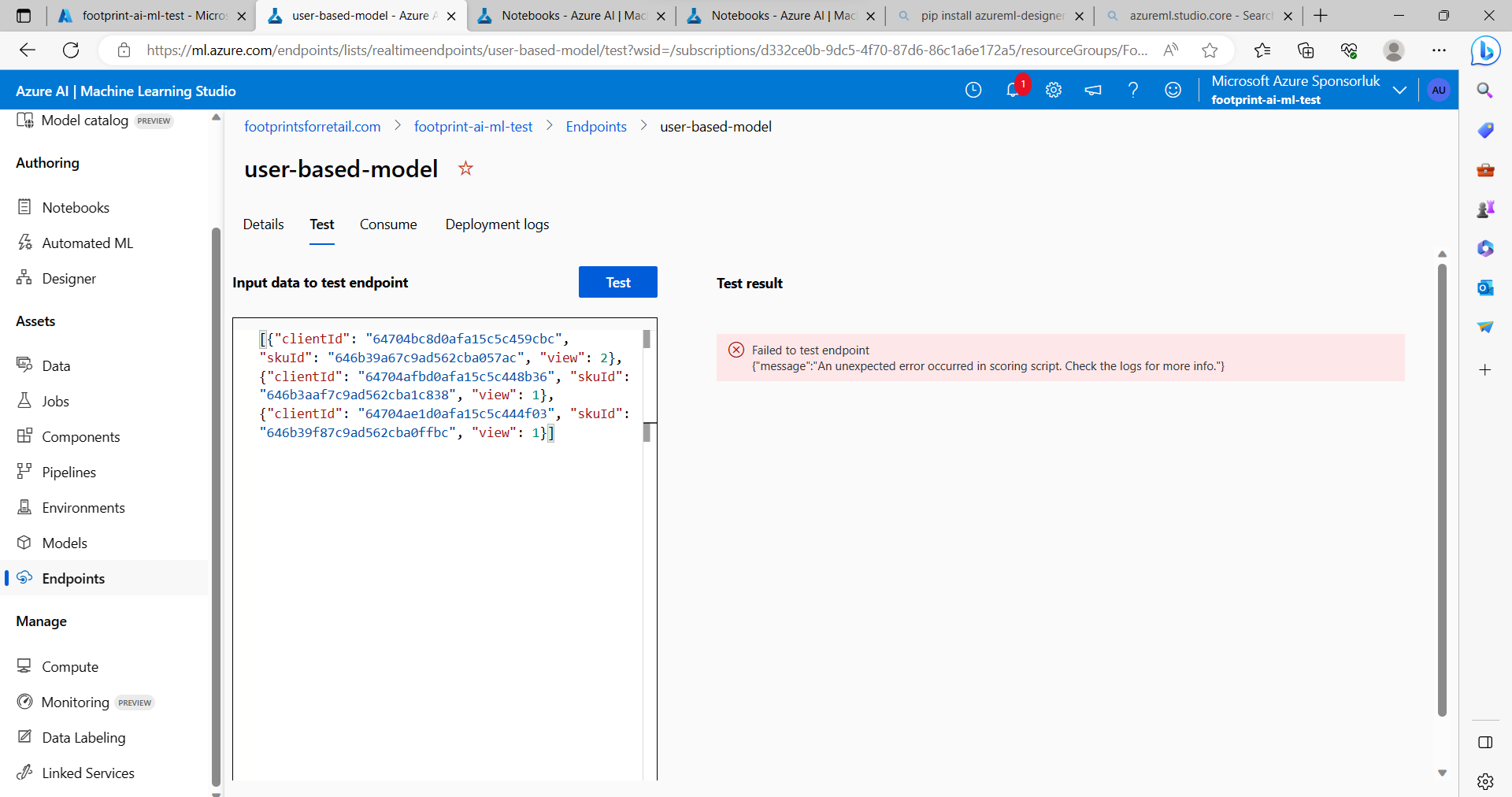The width and height of the screenshot is (1512, 797).
Task: Favorite user-based-model with star icon
Action: tap(465, 169)
